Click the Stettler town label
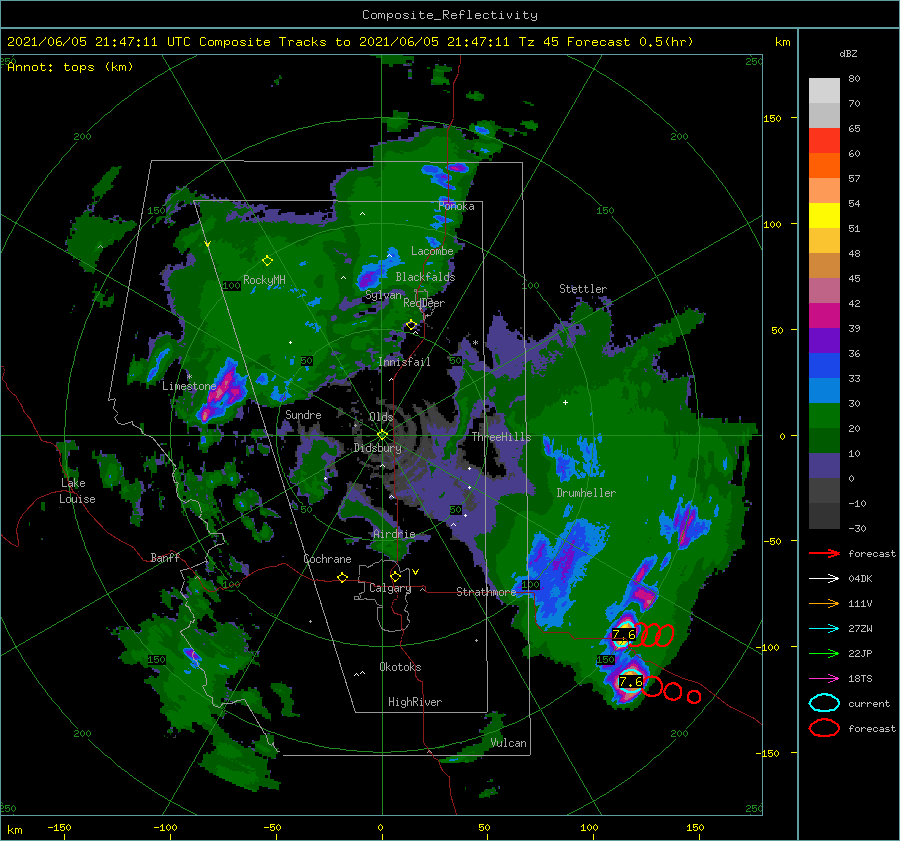Image resolution: width=900 pixels, height=841 pixels. click(583, 289)
